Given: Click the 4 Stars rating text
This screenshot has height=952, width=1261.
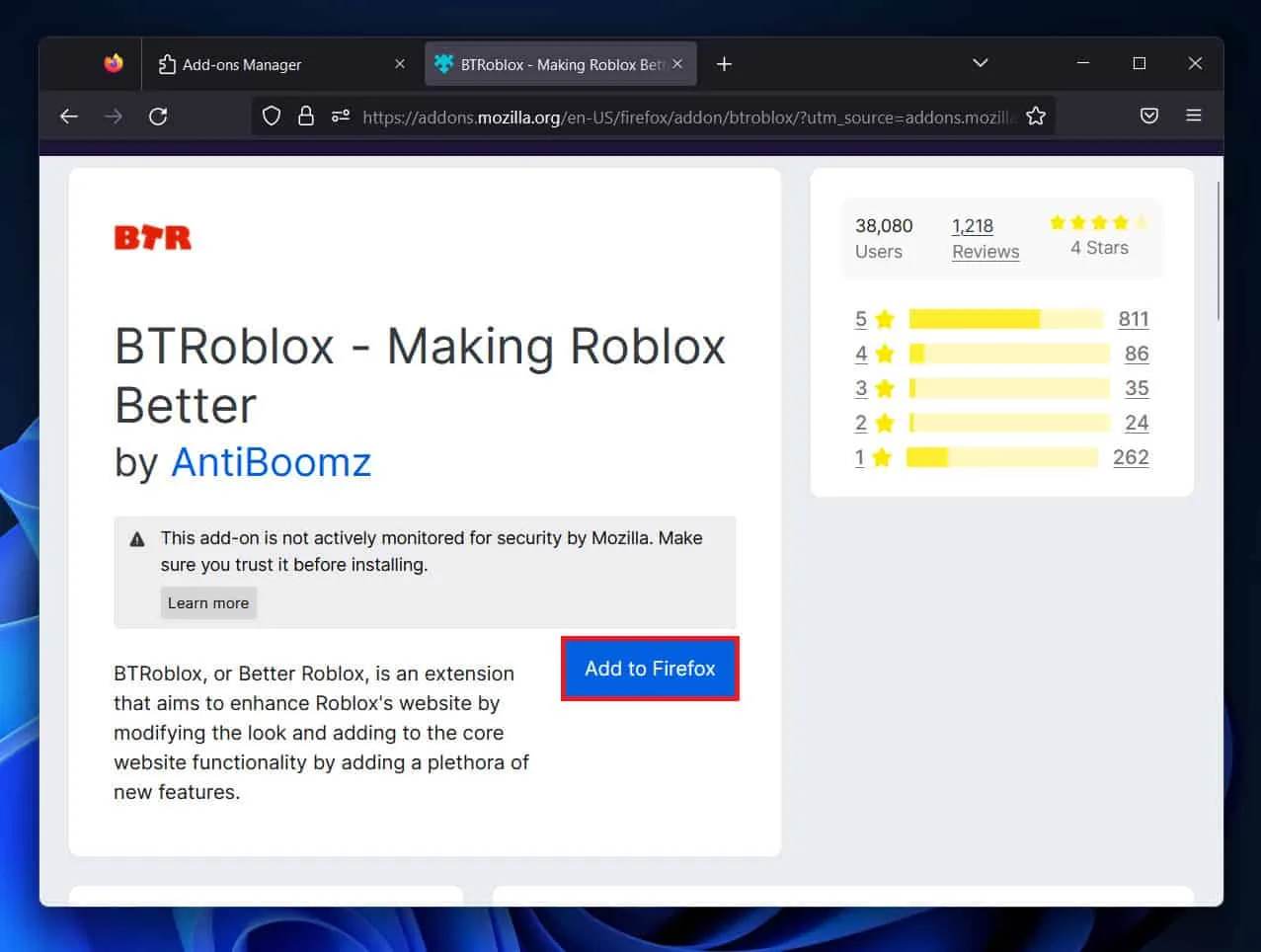Looking at the screenshot, I should point(1099,248).
